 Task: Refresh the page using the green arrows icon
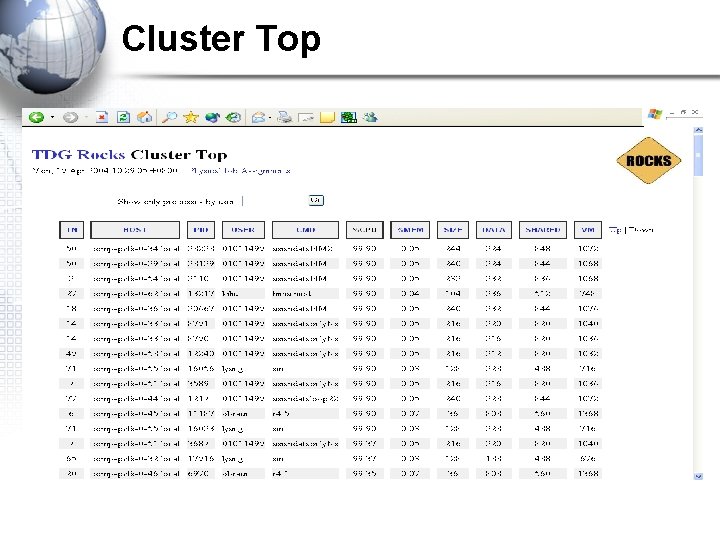coord(123,118)
